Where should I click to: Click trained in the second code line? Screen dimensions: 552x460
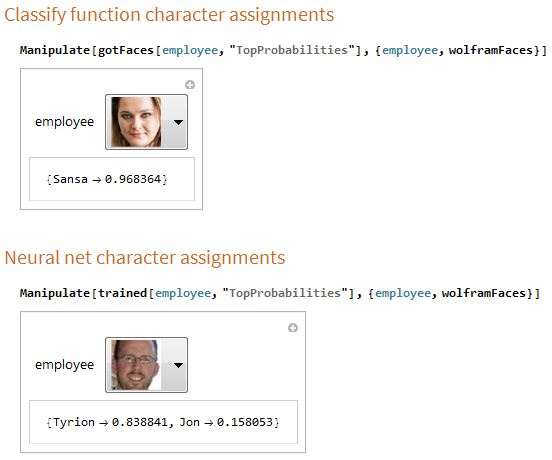[x=122, y=293]
